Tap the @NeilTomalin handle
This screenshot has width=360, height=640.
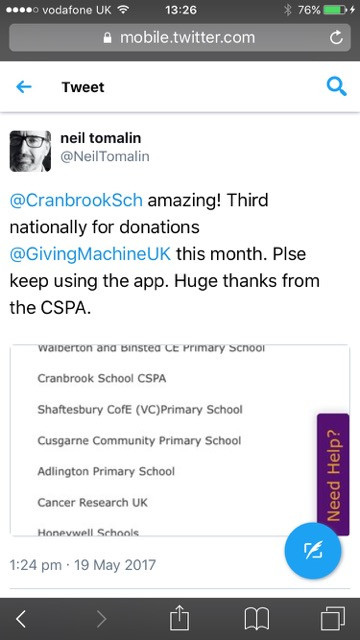click(105, 156)
